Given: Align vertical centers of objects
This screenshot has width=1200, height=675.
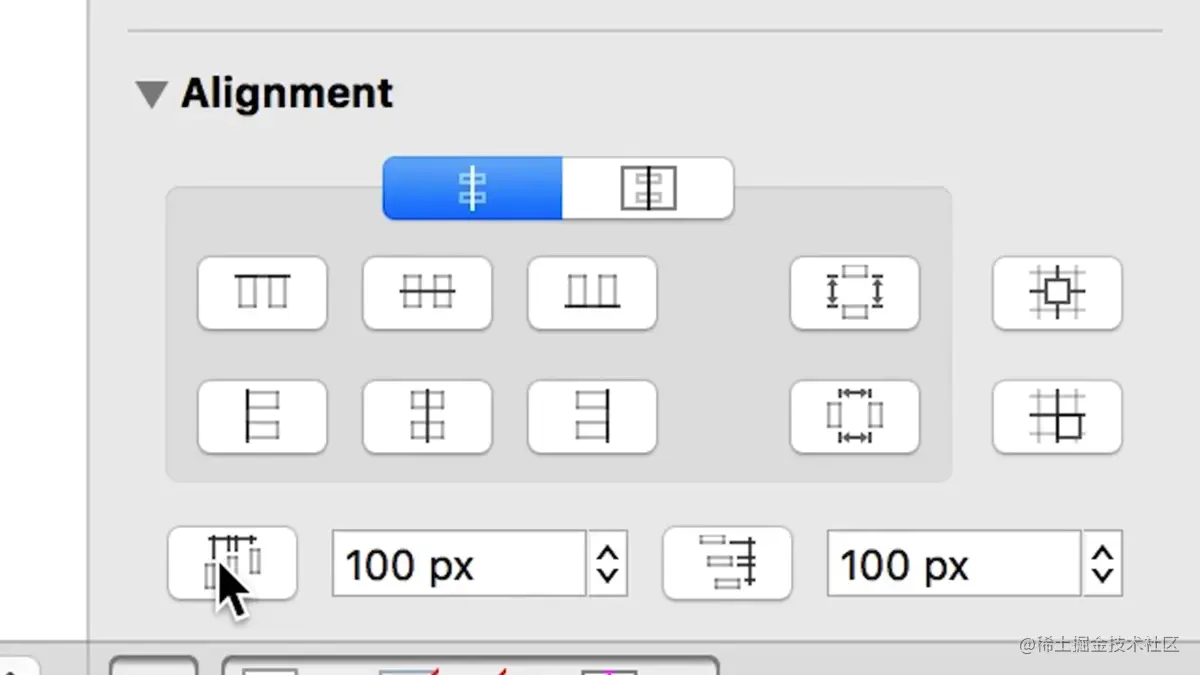Looking at the screenshot, I should [427, 293].
